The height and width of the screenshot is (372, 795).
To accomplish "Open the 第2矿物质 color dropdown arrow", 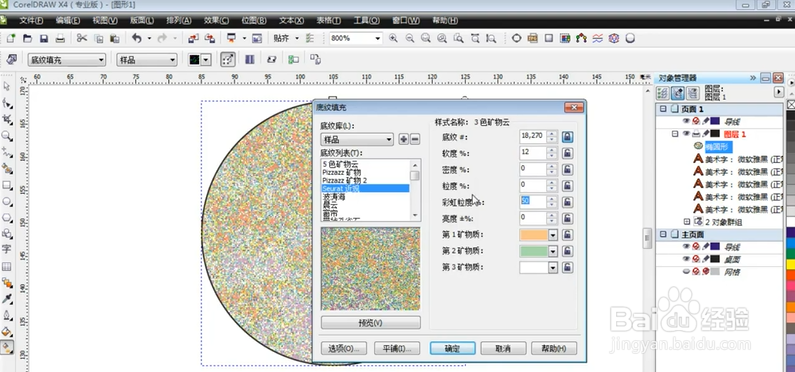I will (x=553, y=251).
